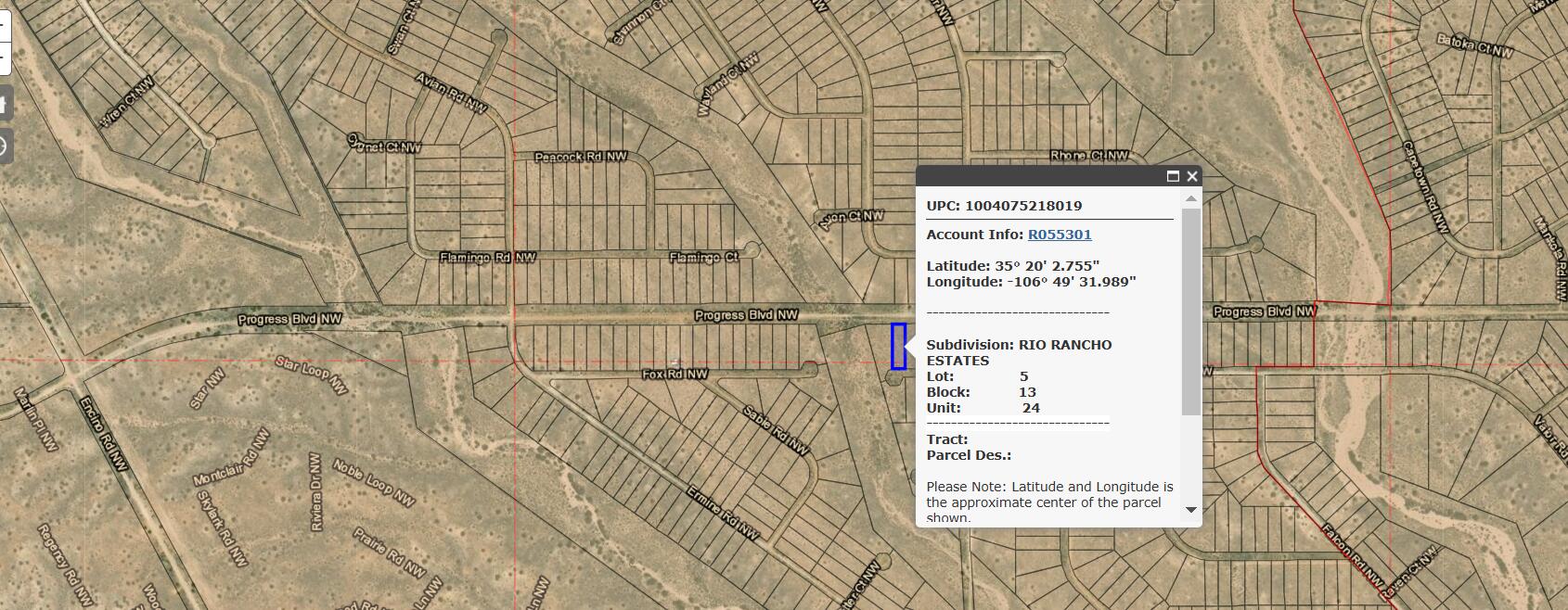
Task: Zoom in on the map
Action: (x=3, y=24)
